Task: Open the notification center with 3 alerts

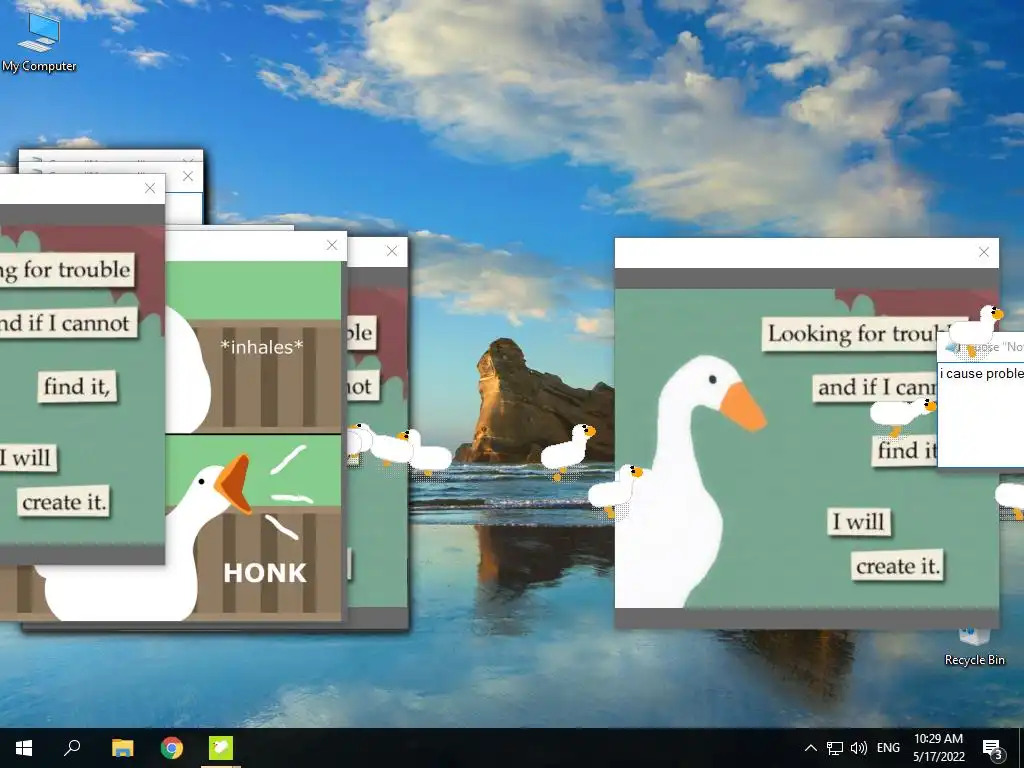Action: click(x=993, y=748)
